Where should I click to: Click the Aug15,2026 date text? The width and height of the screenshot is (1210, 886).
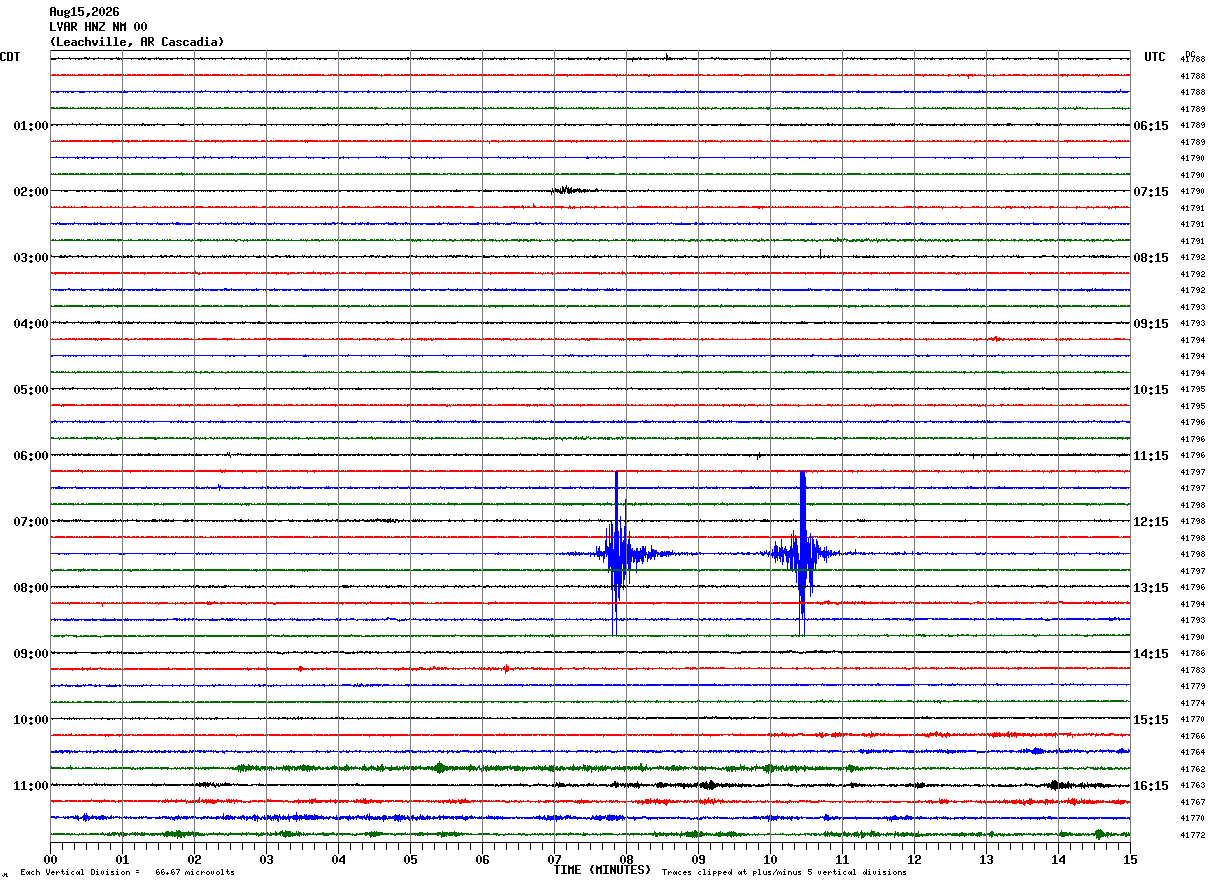coord(84,12)
